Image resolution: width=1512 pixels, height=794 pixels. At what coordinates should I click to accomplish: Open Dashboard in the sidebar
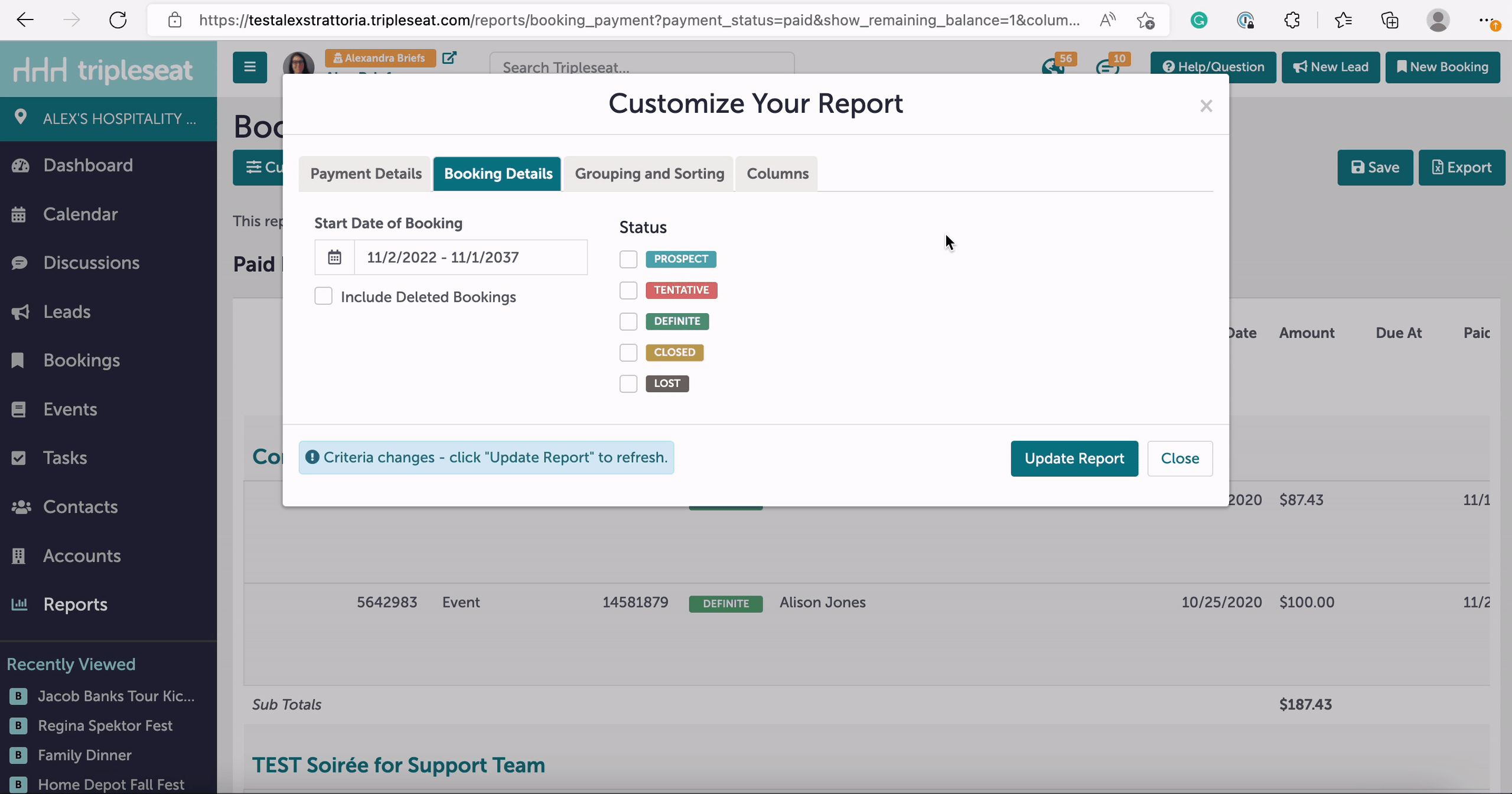click(x=88, y=165)
